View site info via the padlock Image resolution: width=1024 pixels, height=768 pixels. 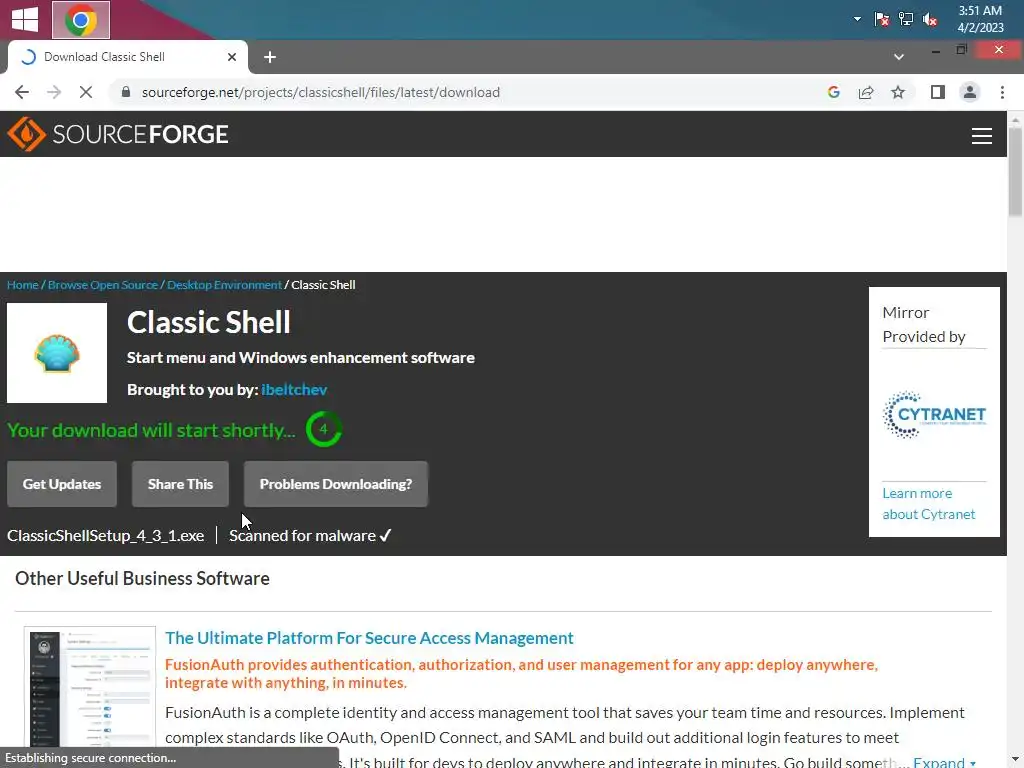coord(126,92)
